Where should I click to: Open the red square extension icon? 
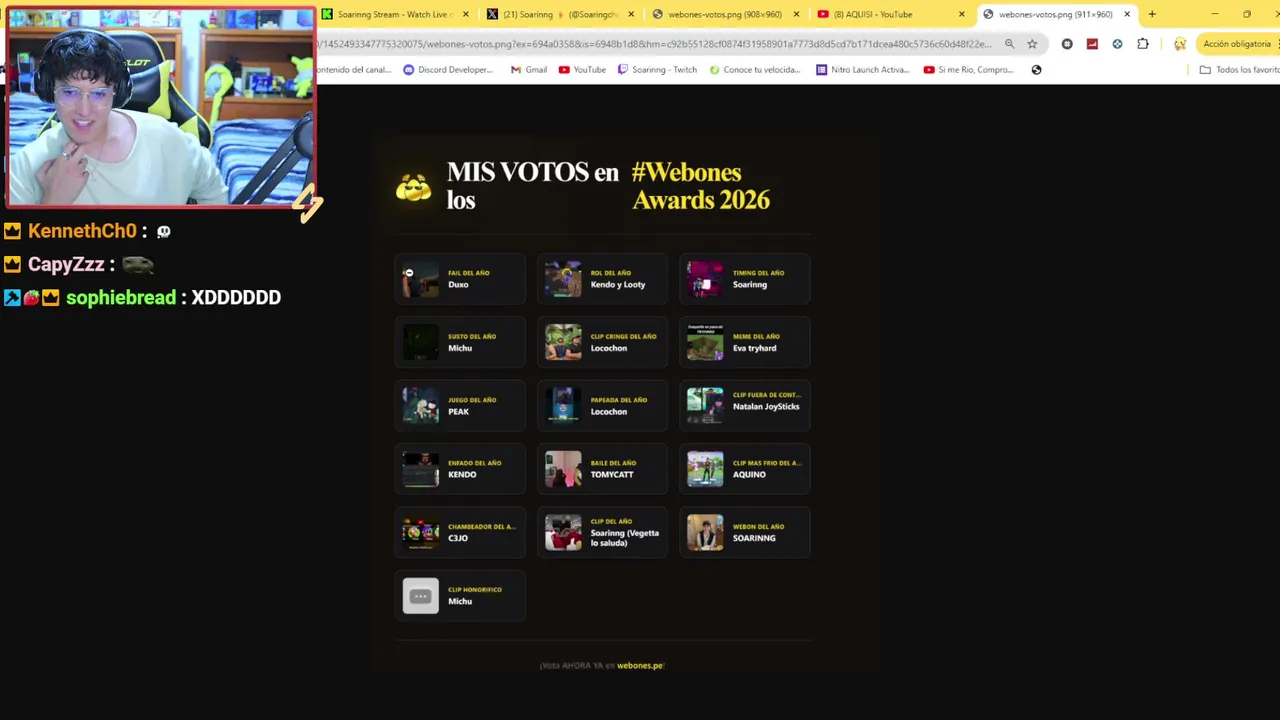tap(1092, 44)
